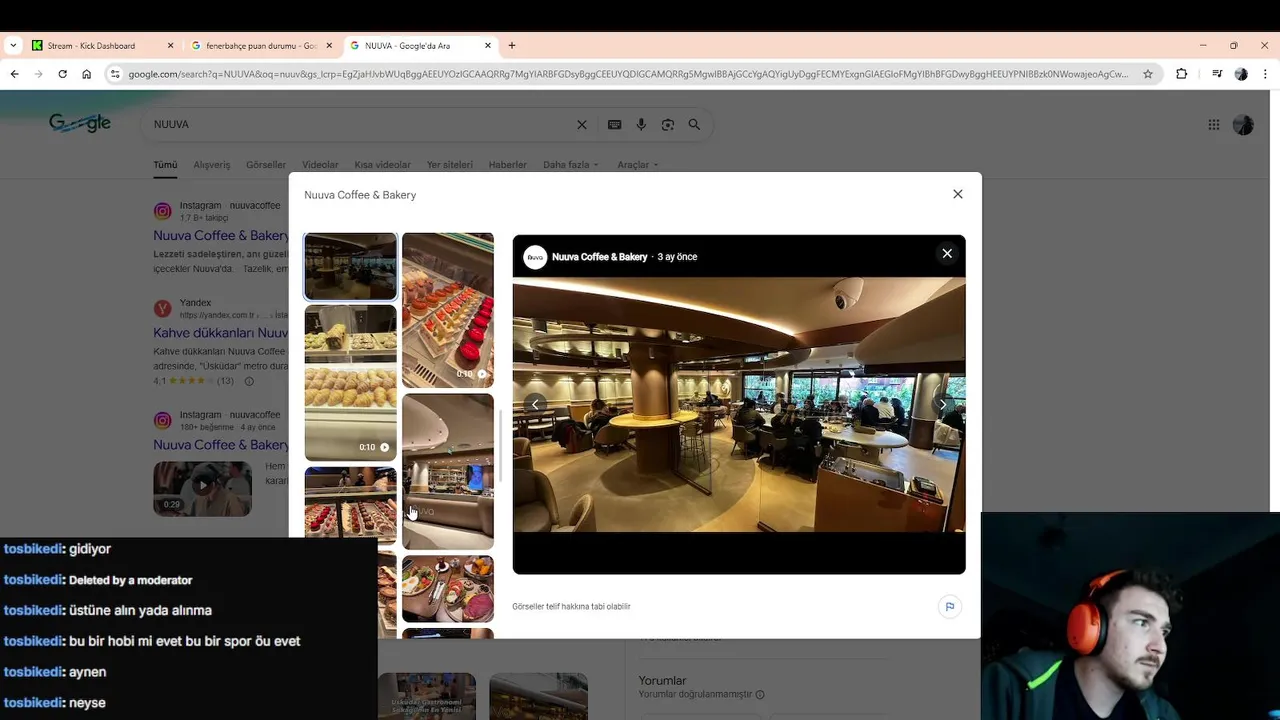Switch to the Görseller tab
This screenshot has height=720, width=1280.
click(266, 165)
